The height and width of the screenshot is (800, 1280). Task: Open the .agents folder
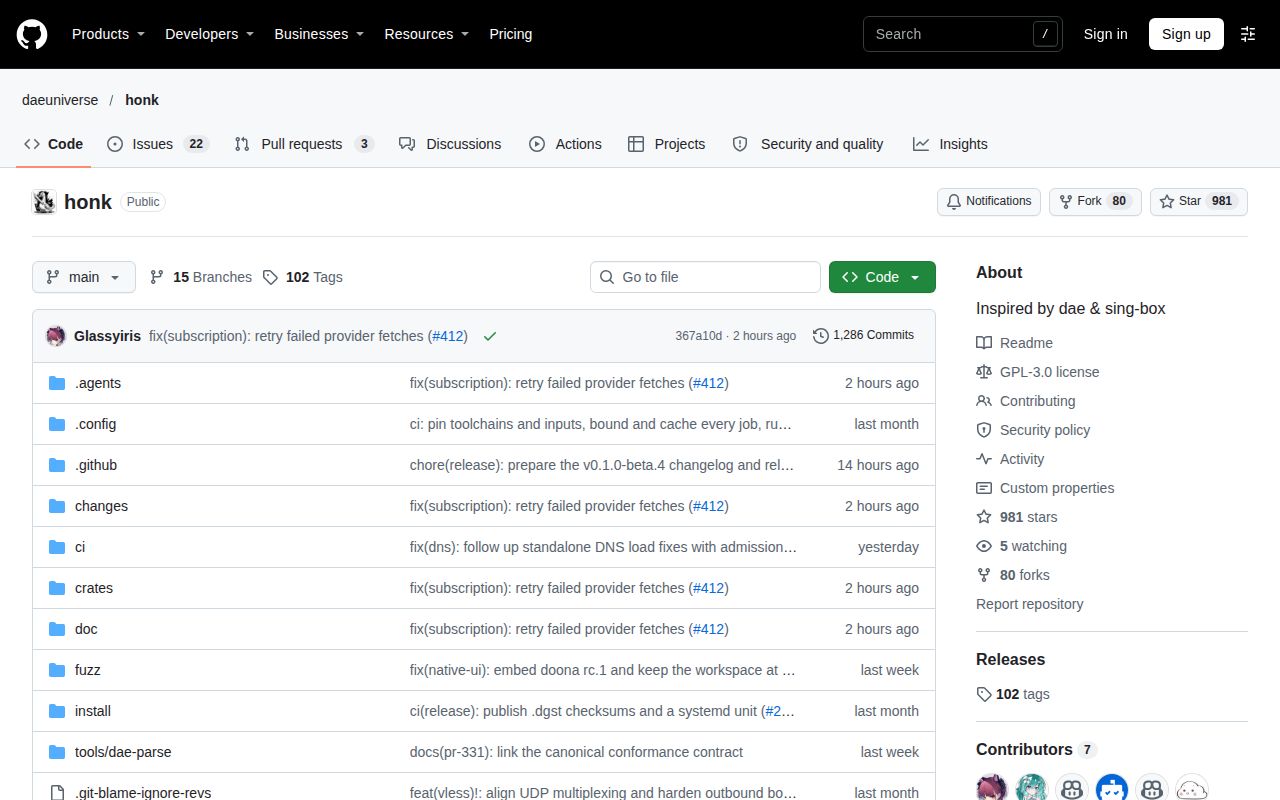point(98,383)
